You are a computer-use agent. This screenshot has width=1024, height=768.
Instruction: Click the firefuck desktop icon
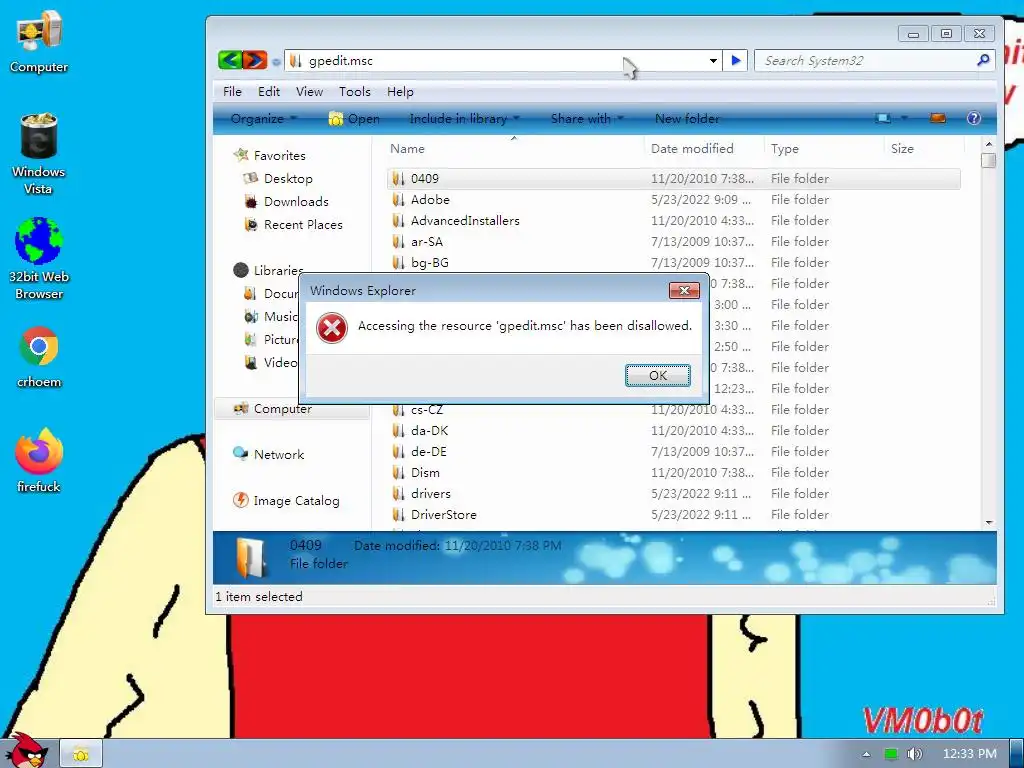[x=39, y=461]
